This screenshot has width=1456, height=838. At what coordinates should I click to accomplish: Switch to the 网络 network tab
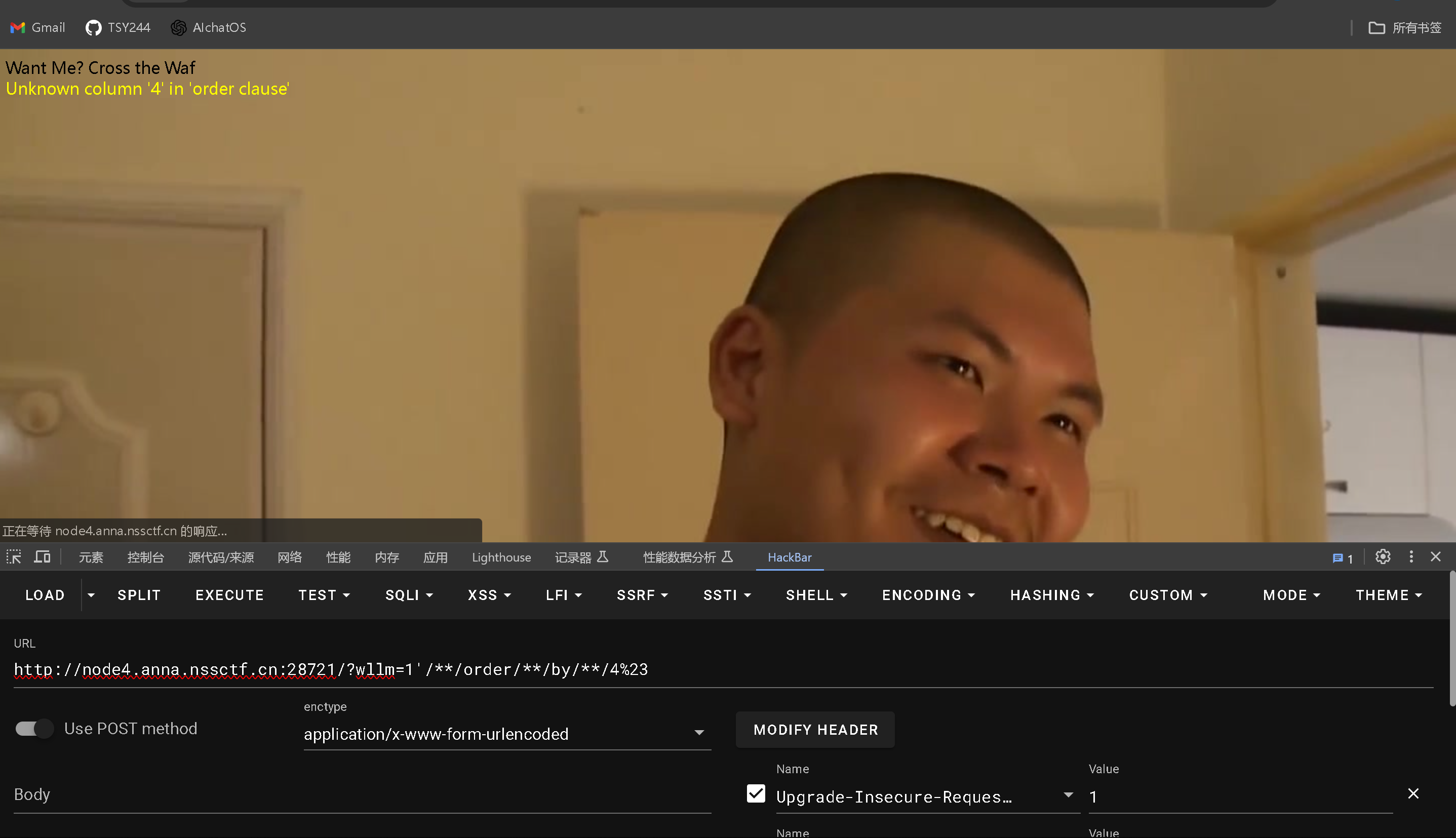(290, 557)
